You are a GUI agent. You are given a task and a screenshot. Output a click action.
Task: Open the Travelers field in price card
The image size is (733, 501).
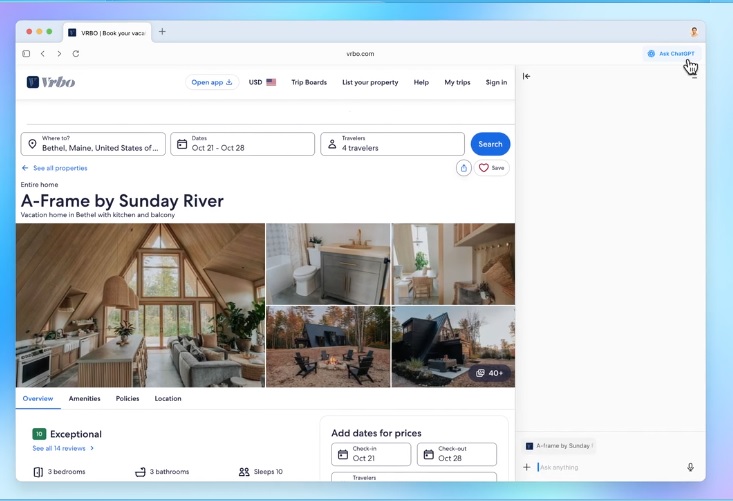tap(414, 477)
